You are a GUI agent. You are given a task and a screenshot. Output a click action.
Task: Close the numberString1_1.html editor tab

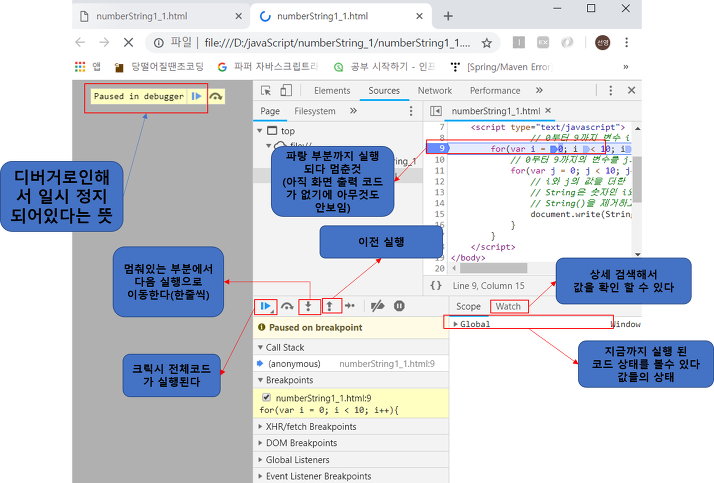coord(548,111)
